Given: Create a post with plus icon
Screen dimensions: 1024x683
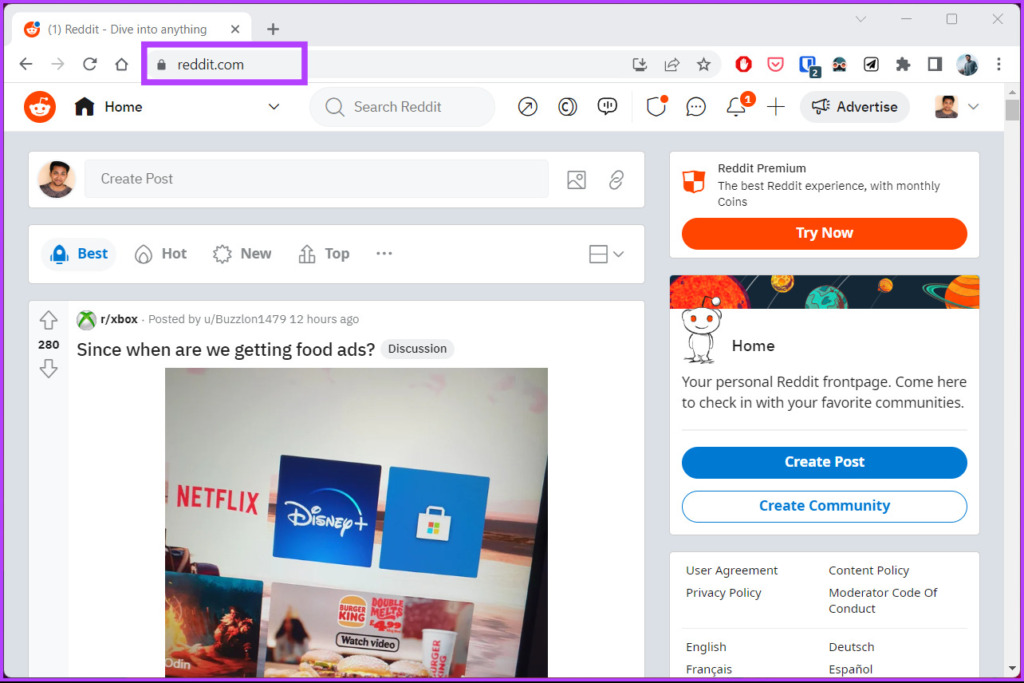Looking at the screenshot, I should coord(776,106).
